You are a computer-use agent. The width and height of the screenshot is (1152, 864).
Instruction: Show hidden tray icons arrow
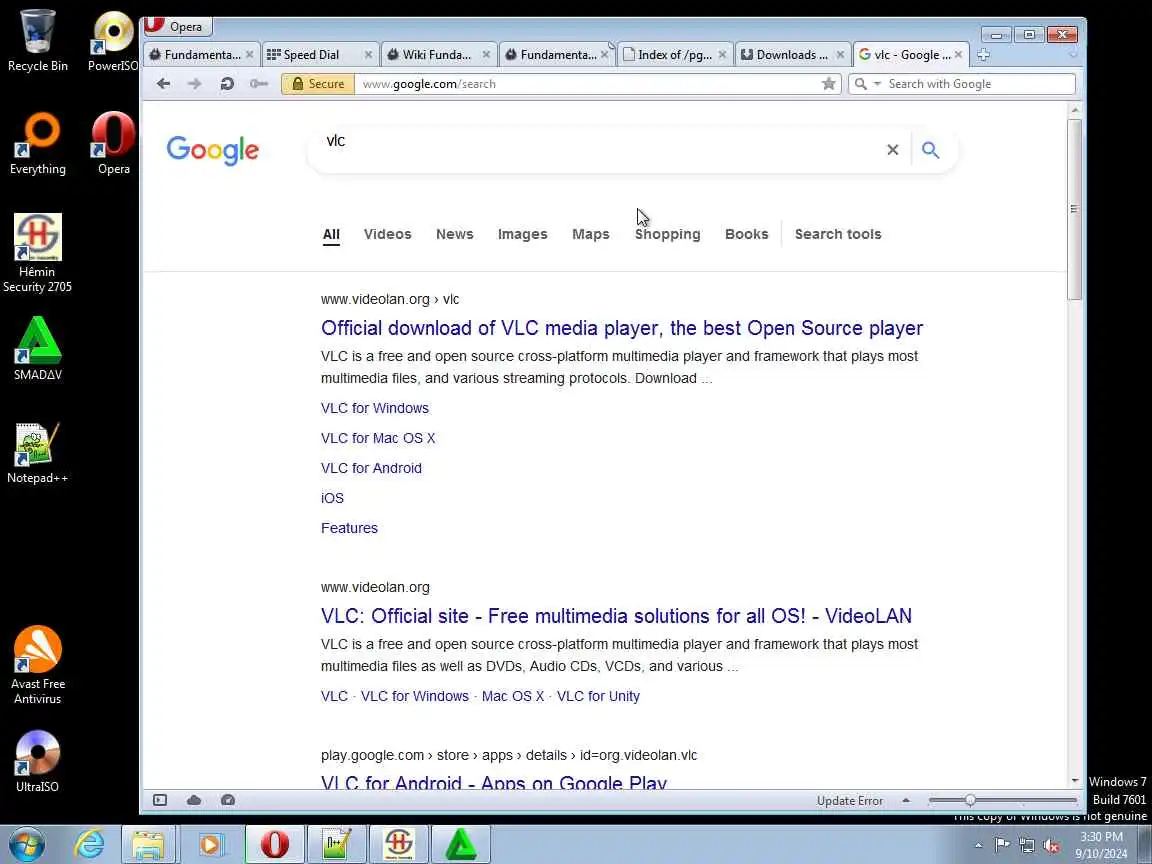point(978,846)
